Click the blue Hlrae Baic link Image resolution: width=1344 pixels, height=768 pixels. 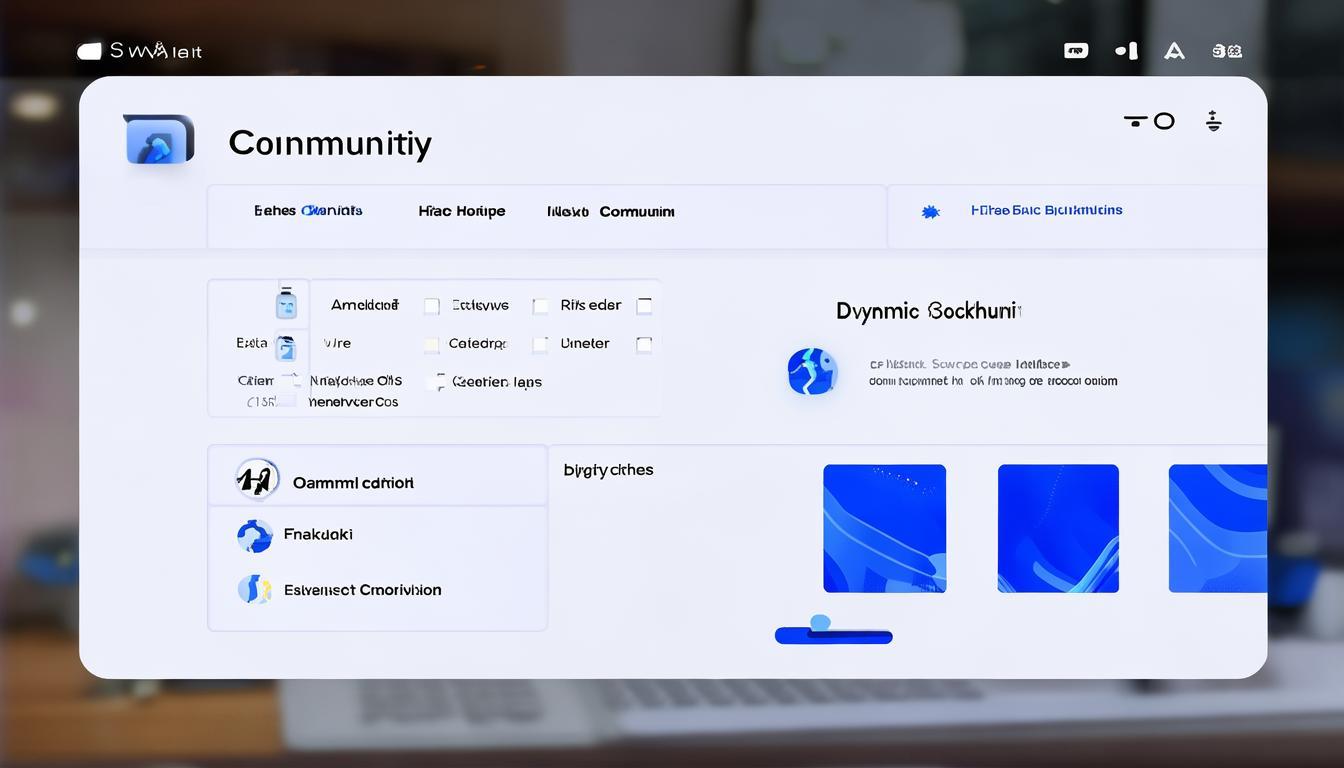[1046, 211]
